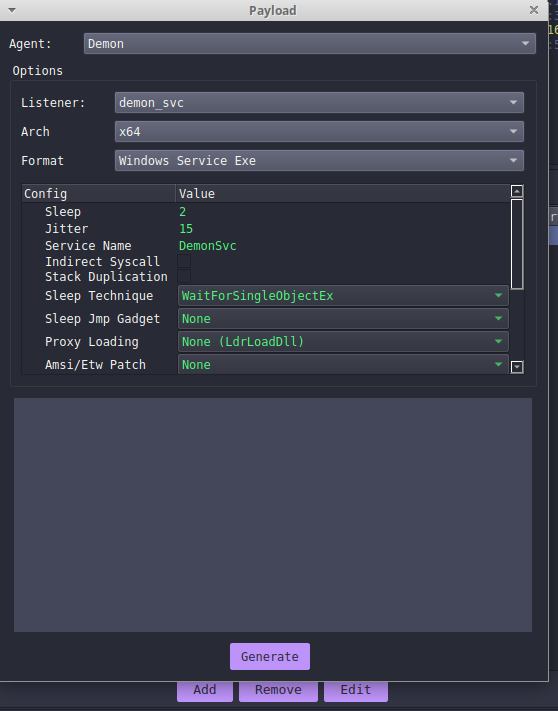Click the Config column header
Image resolution: width=558 pixels, height=711 pixels.
tap(98, 194)
